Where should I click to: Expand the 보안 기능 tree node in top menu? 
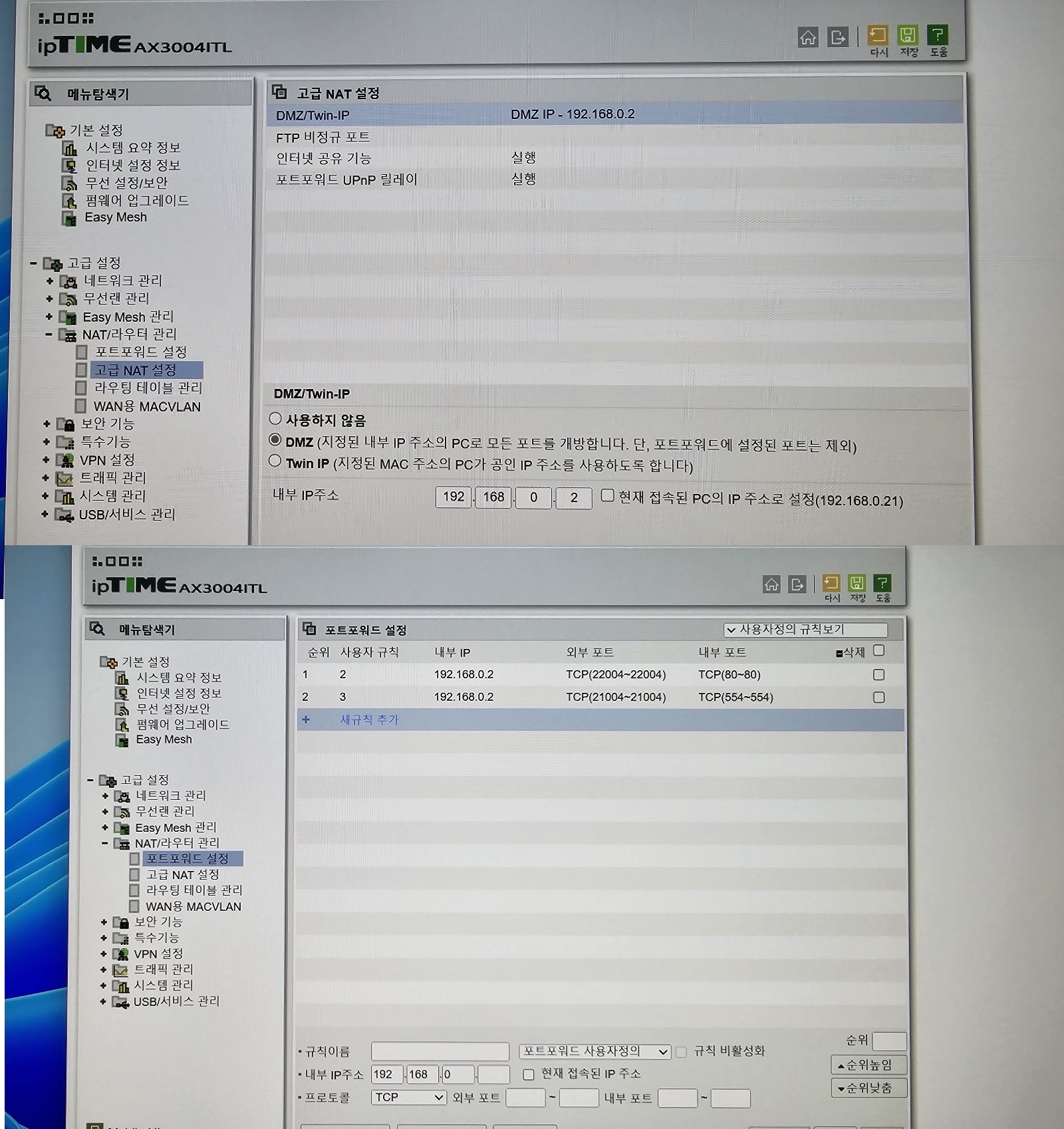point(47,424)
